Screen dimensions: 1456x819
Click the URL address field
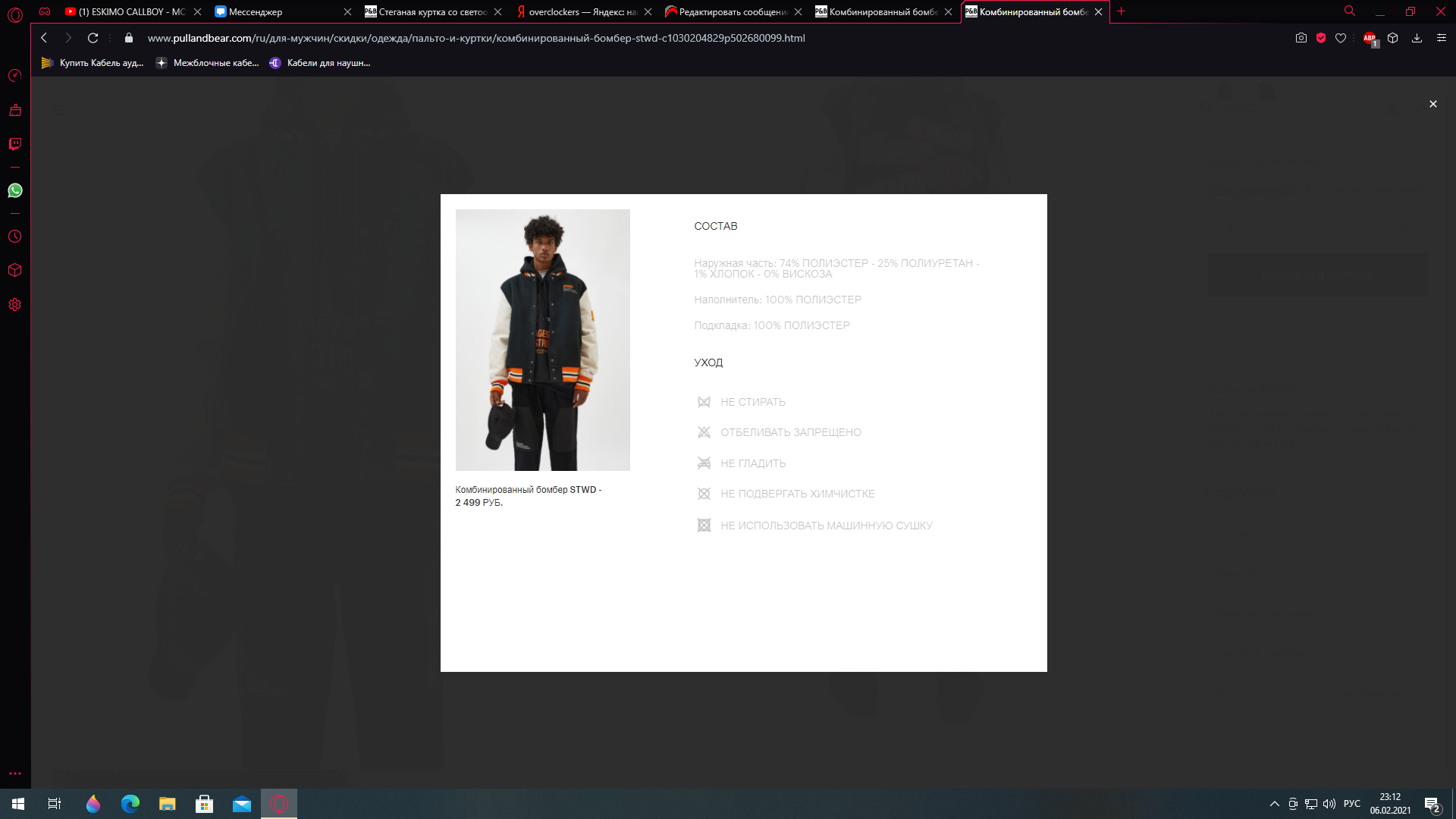(x=475, y=38)
